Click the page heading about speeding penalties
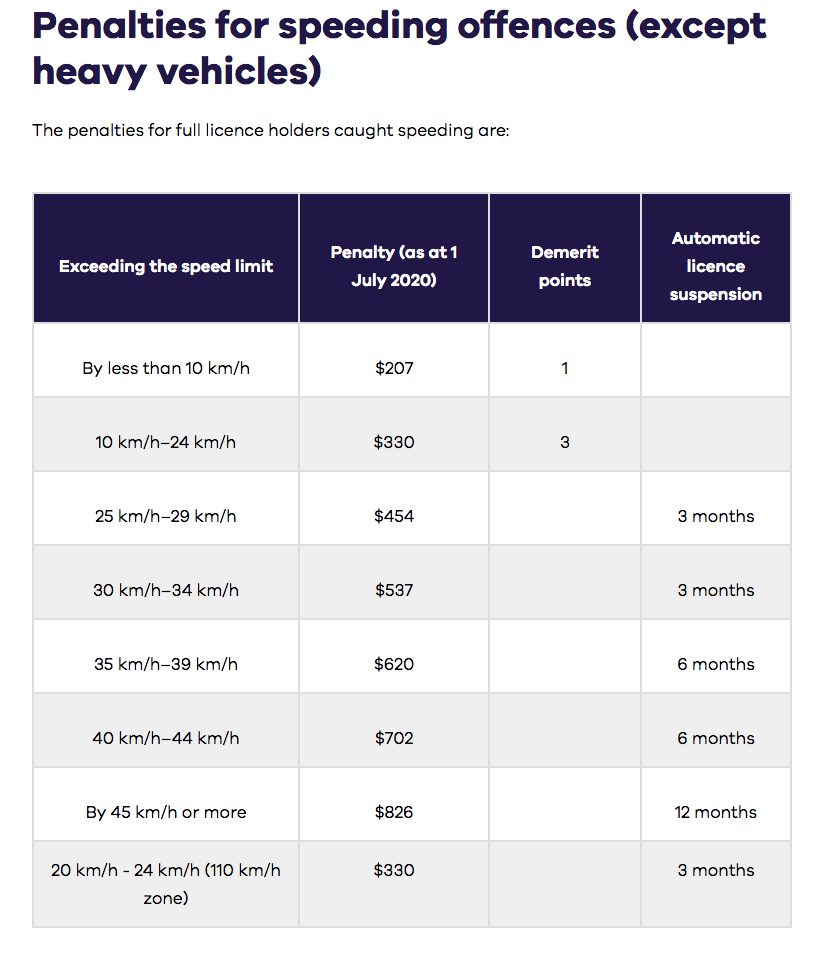This screenshot has height=958, width=816. click(399, 49)
